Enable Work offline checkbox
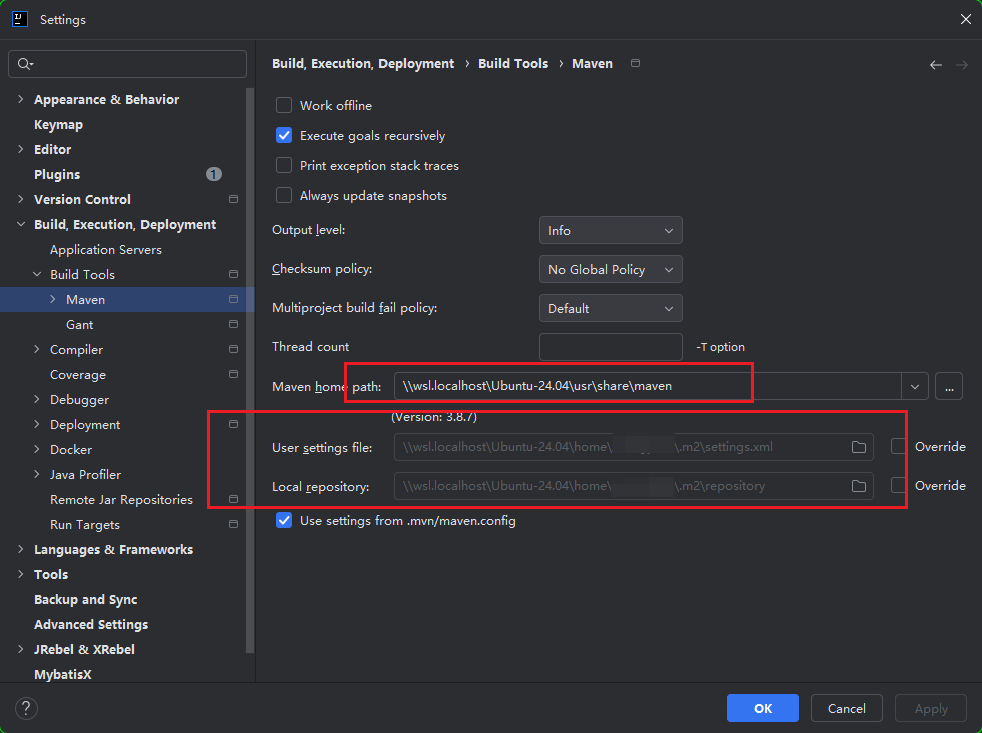The width and height of the screenshot is (982, 733). 284,105
